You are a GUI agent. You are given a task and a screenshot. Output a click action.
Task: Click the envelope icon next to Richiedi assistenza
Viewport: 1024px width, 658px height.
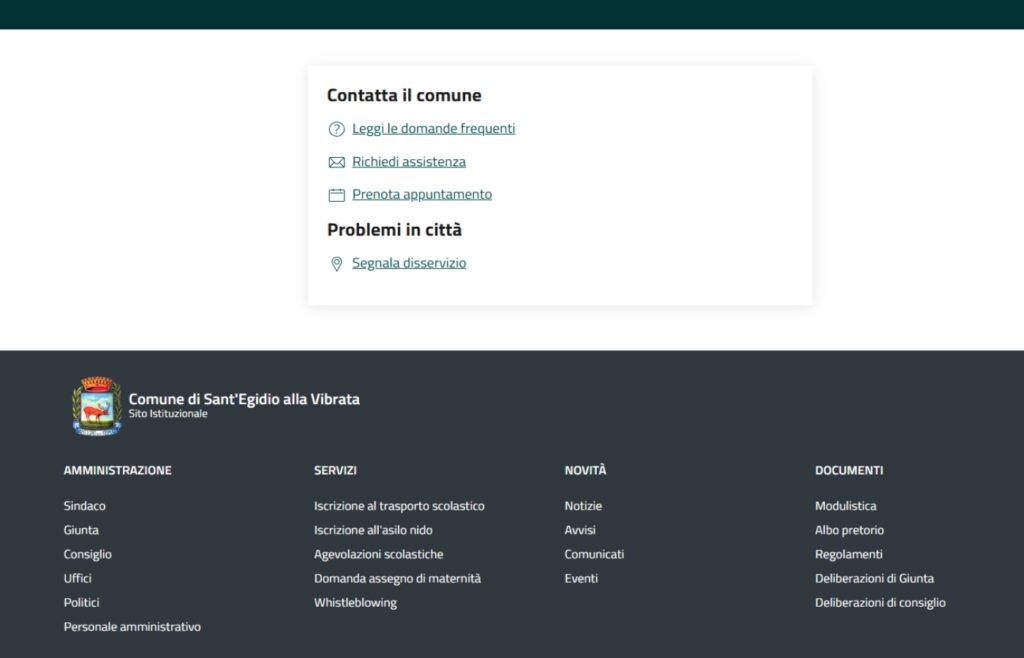(336, 162)
